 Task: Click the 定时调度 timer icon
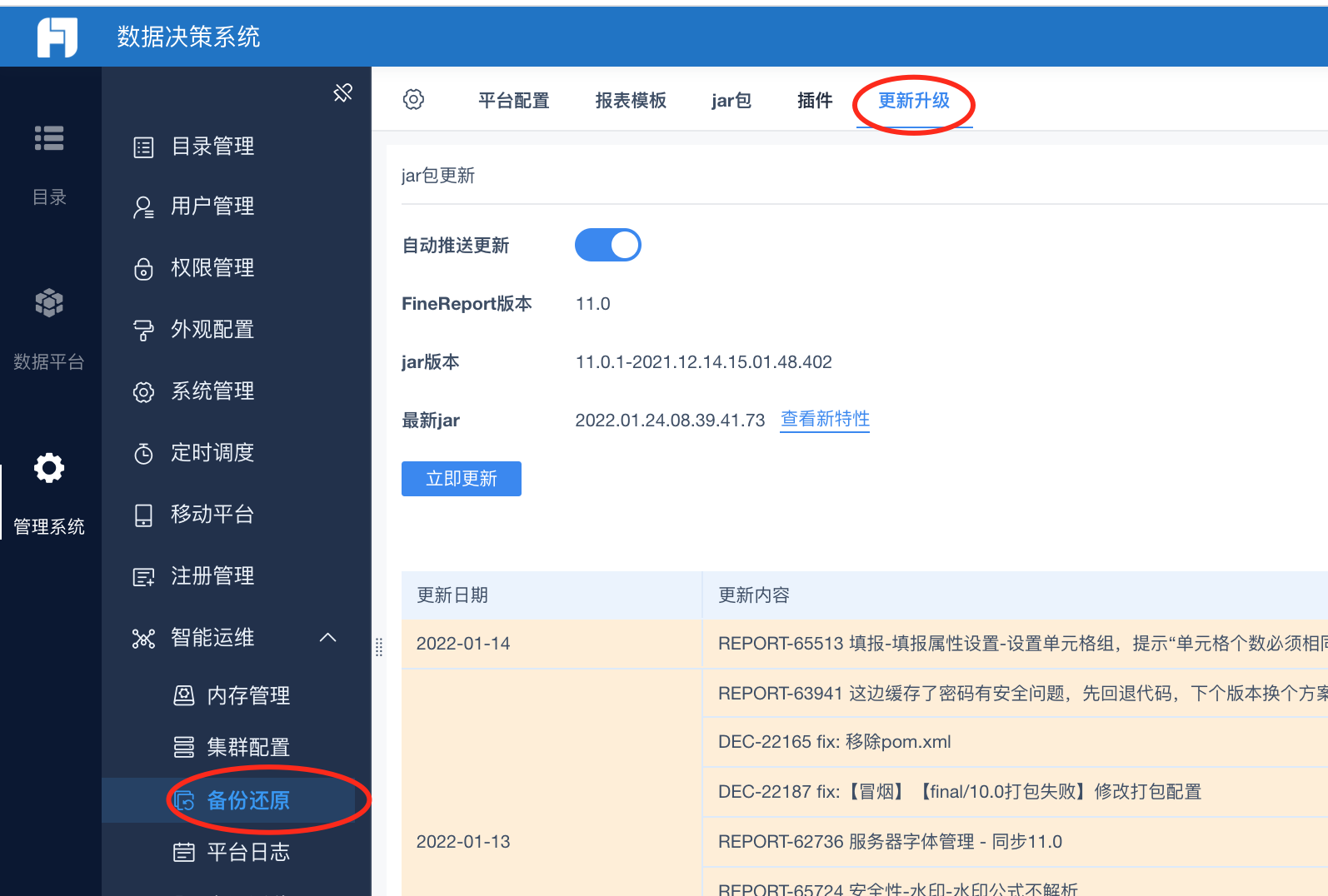point(143,453)
